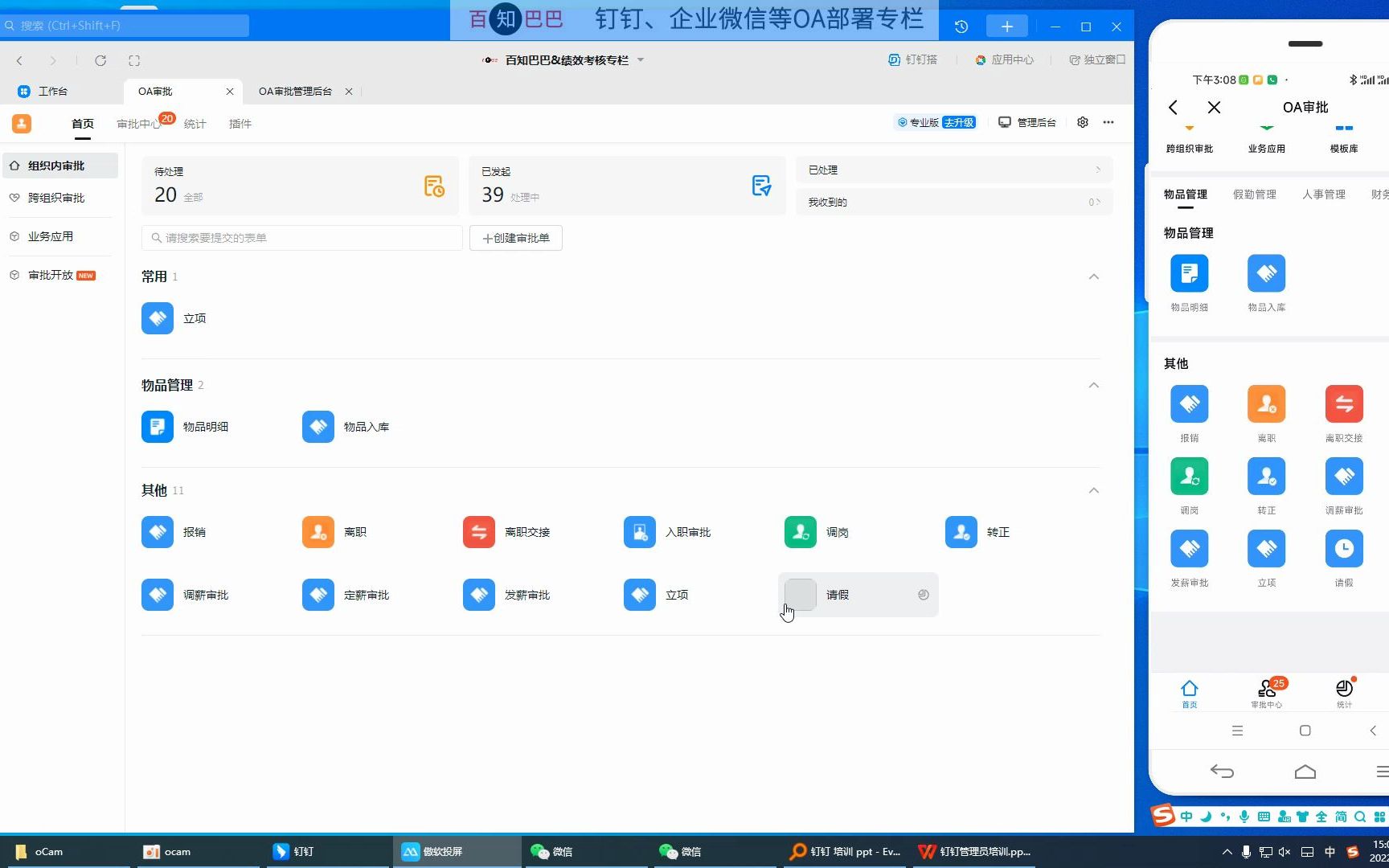Open the organization name dropdown
The width and height of the screenshot is (1389, 868).
pos(641,59)
